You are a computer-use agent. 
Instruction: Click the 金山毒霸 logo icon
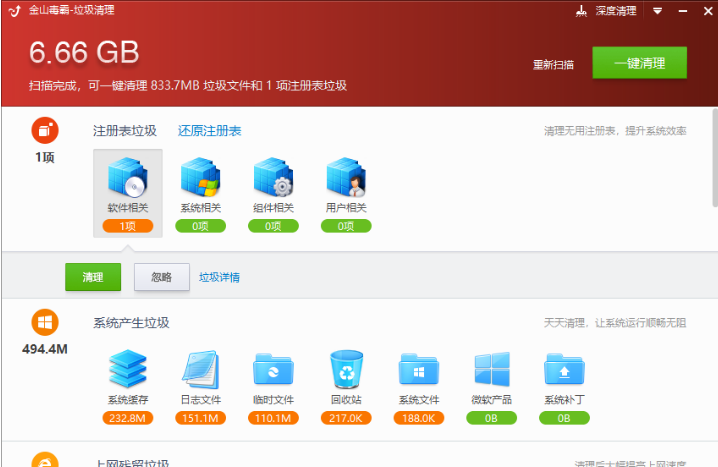(x=15, y=11)
